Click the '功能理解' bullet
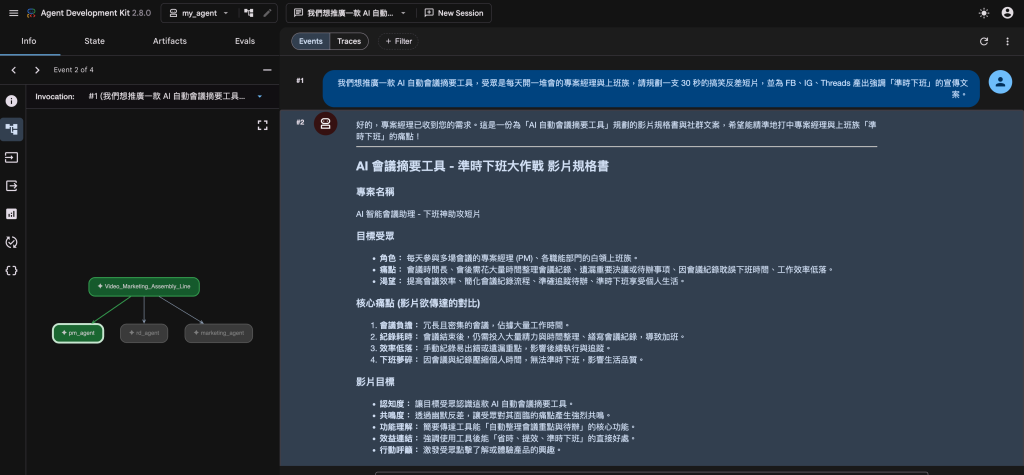Viewport: 1024px width, 475px height. pos(507,427)
